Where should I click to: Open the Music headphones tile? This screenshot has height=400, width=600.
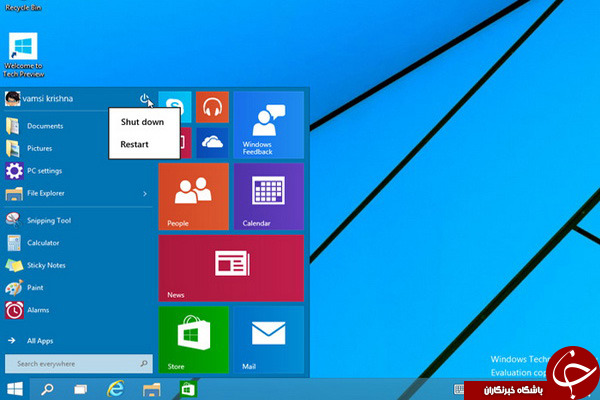(212, 107)
